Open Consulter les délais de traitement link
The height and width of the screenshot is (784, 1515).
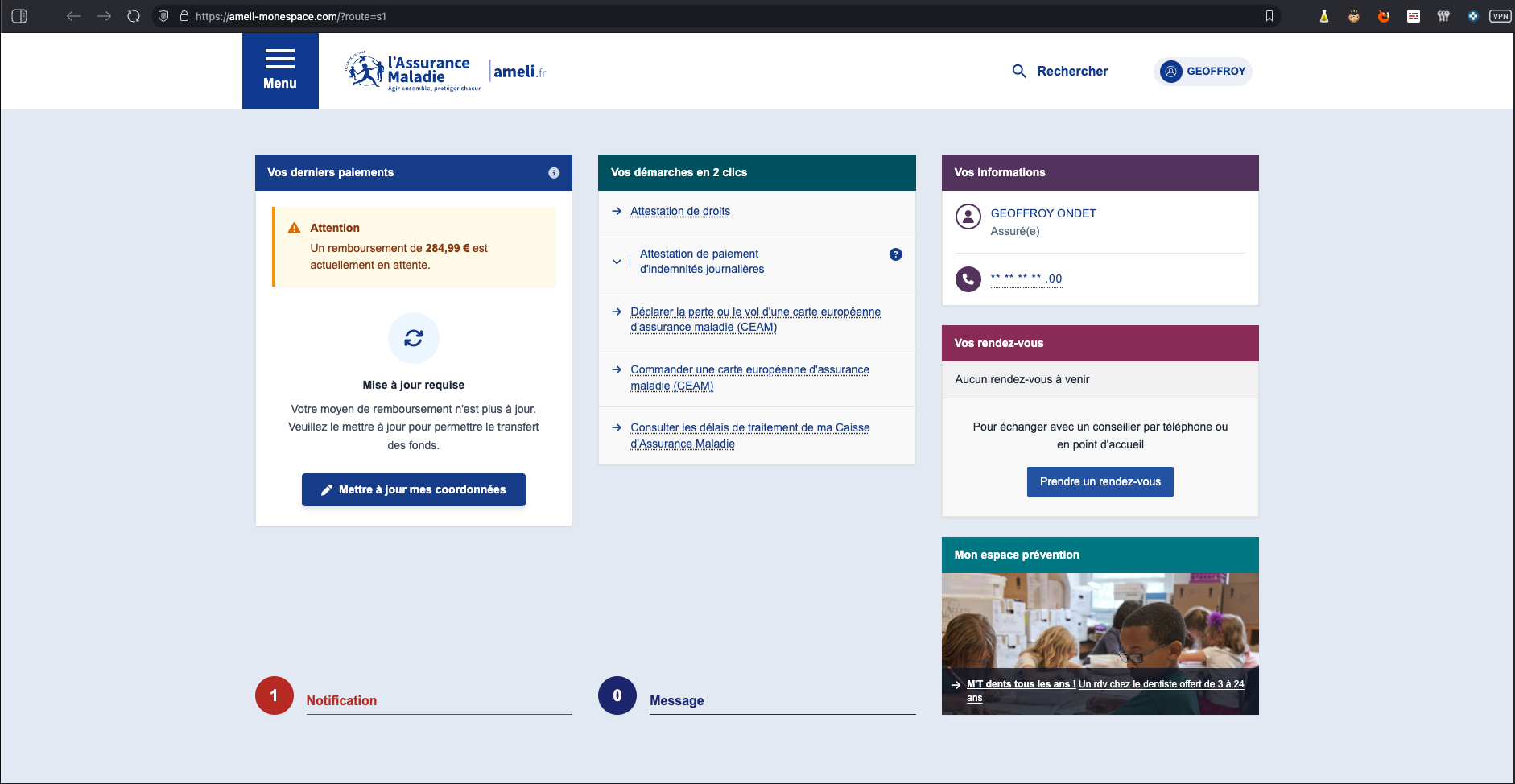[x=749, y=435]
